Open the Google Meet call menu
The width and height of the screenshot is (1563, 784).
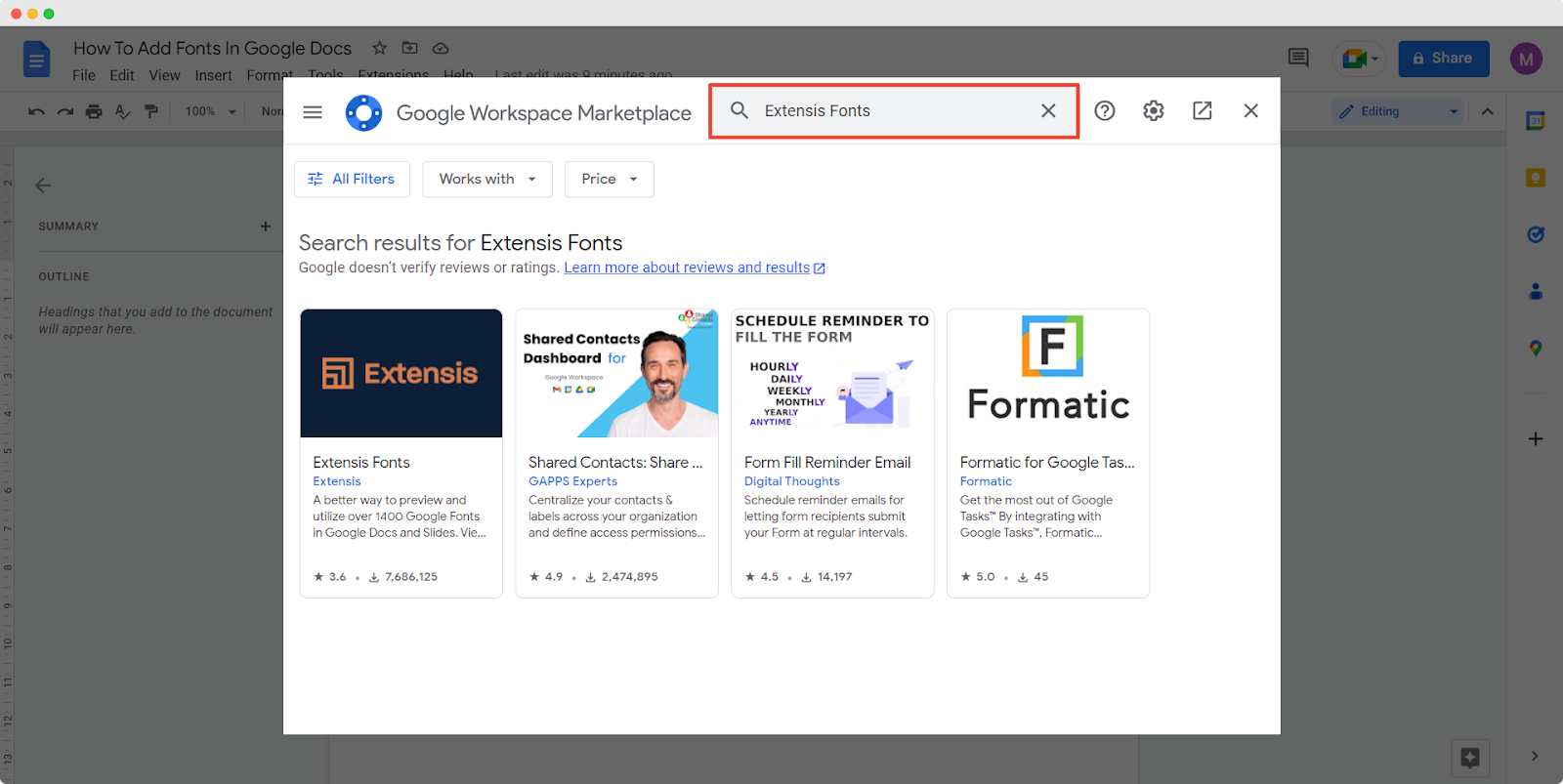[1359, 59]
